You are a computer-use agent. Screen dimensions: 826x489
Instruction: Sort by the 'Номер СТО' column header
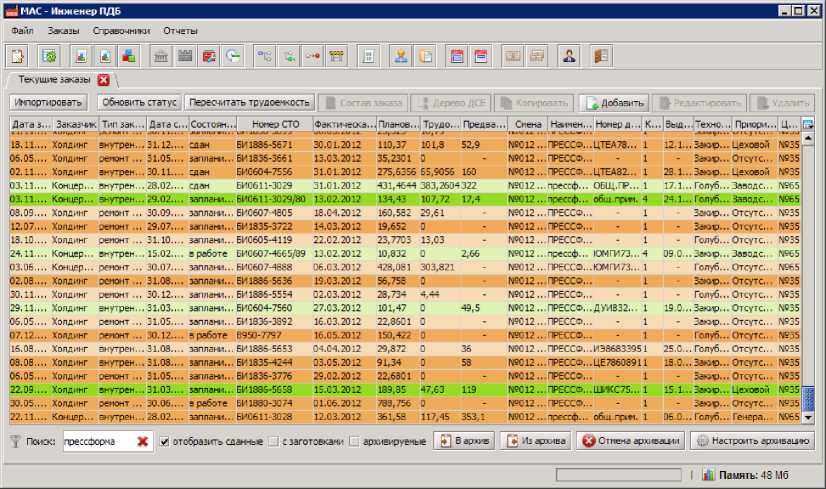tap(274, 125)
